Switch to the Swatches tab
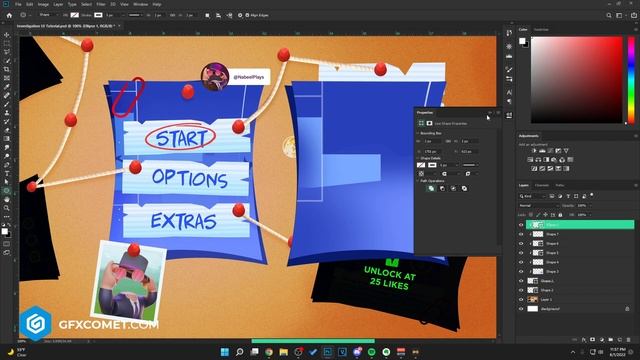This screenshot has height=360, width=640. click(541, 29)
